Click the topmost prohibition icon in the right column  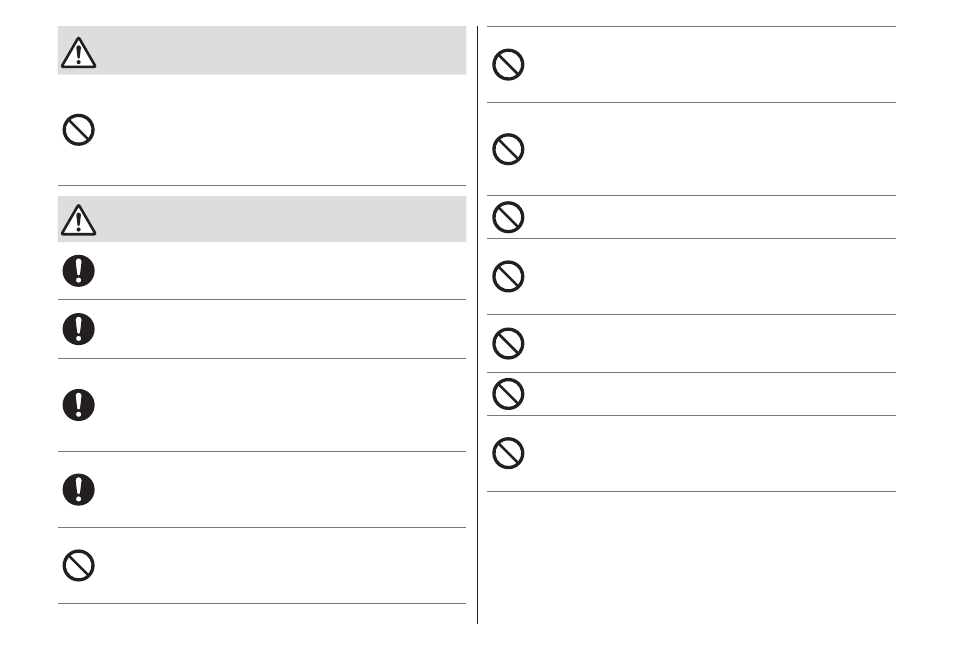coord(508,64)
